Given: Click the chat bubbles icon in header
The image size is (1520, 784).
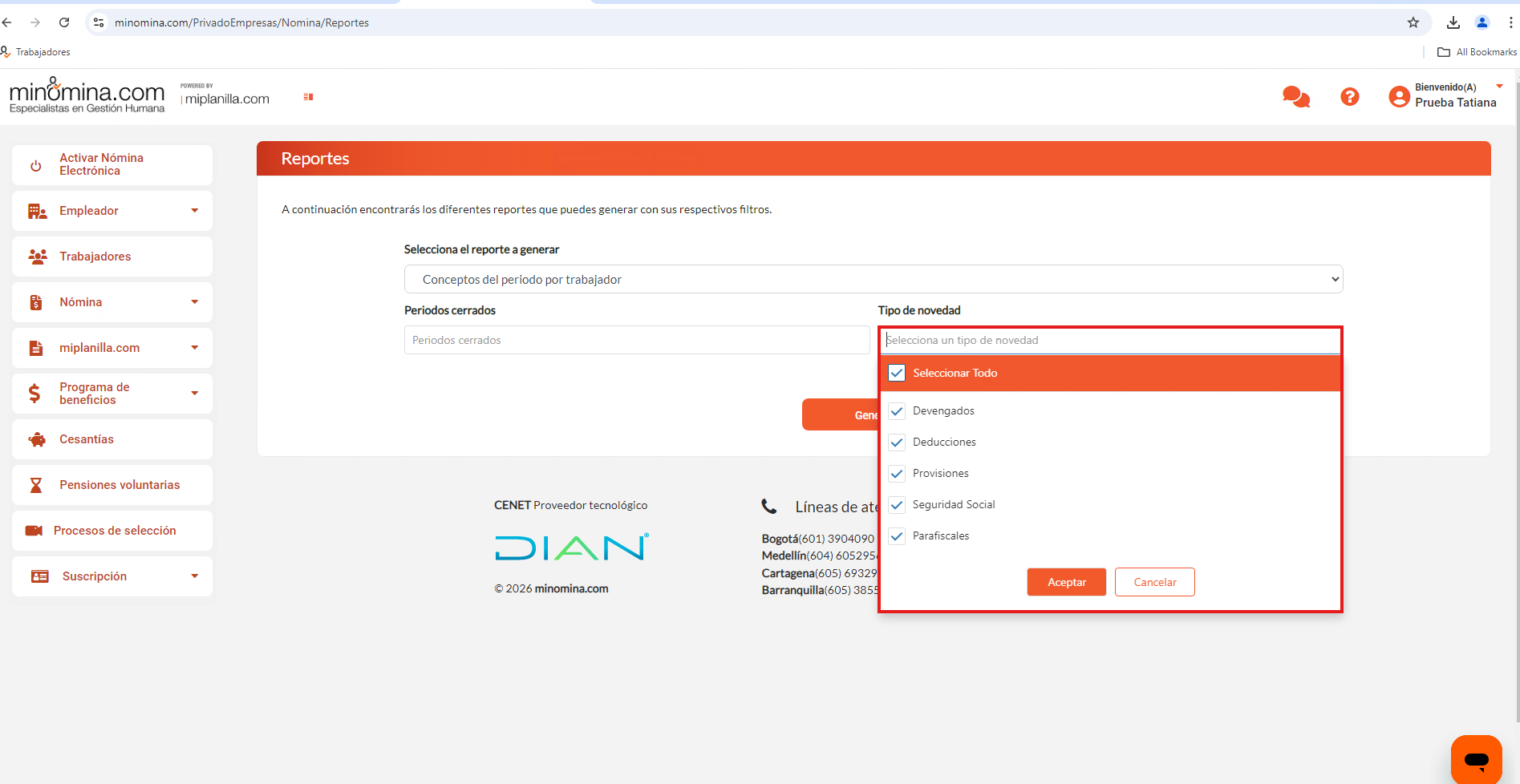Looking at the screenshot, I should [x=1295, y=97].
